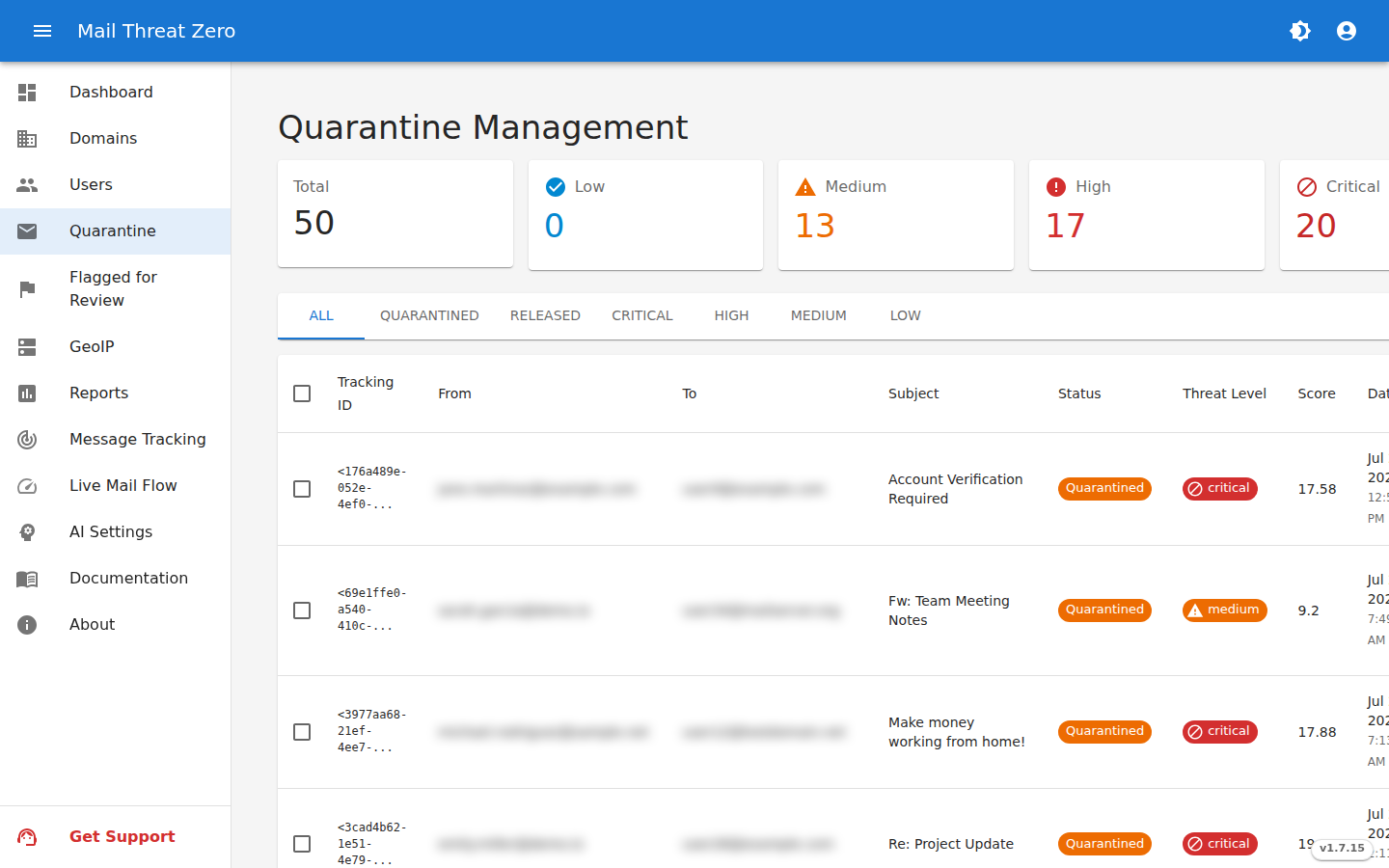Click the Documentation book icon
The width and height of the screenshot is (1389, 868).
27,579
